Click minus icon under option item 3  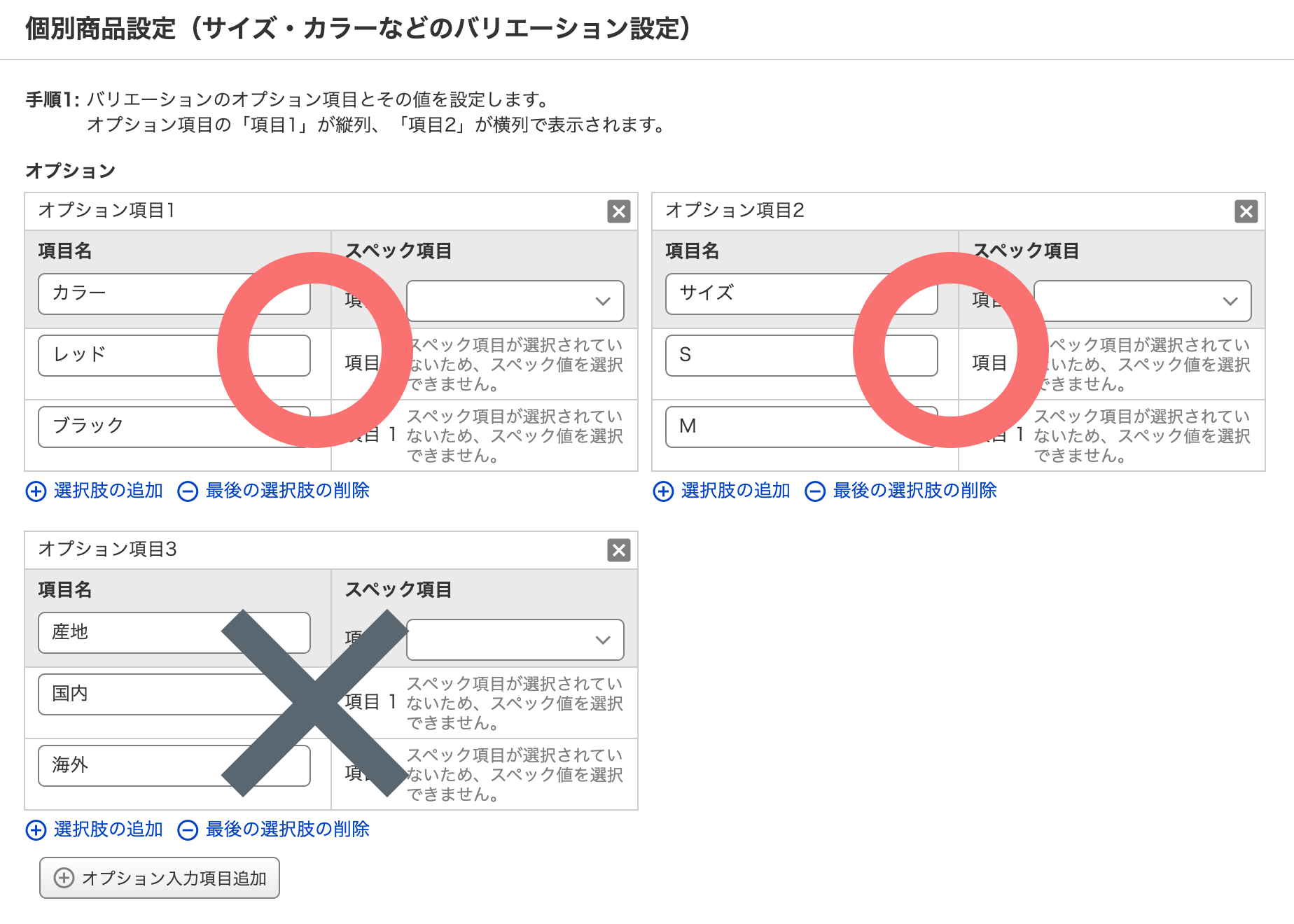pyautogui.click(x=188, y=830)
